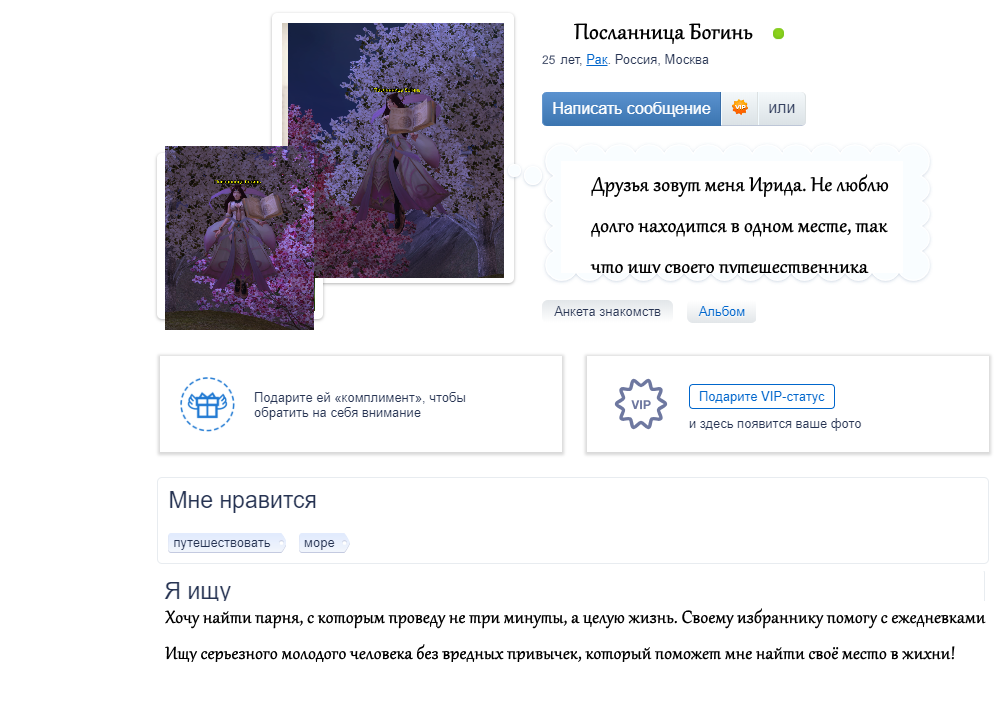The image size is (1007, 702).
Task: Click the green online status dot
Action: pos(779,34)
